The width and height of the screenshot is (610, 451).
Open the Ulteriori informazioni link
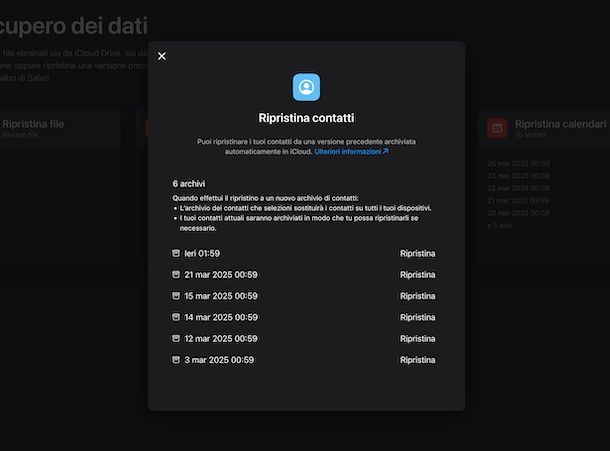[351, 151]
